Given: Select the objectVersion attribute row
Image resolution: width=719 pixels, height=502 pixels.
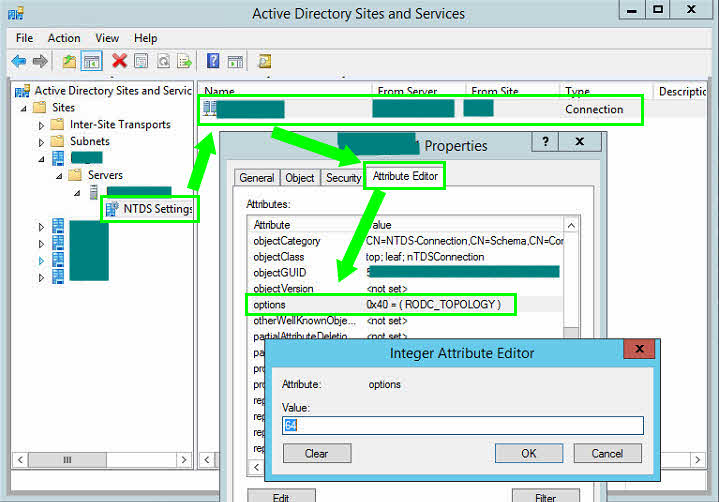Looking at the screenshot, I should (406, 289).
